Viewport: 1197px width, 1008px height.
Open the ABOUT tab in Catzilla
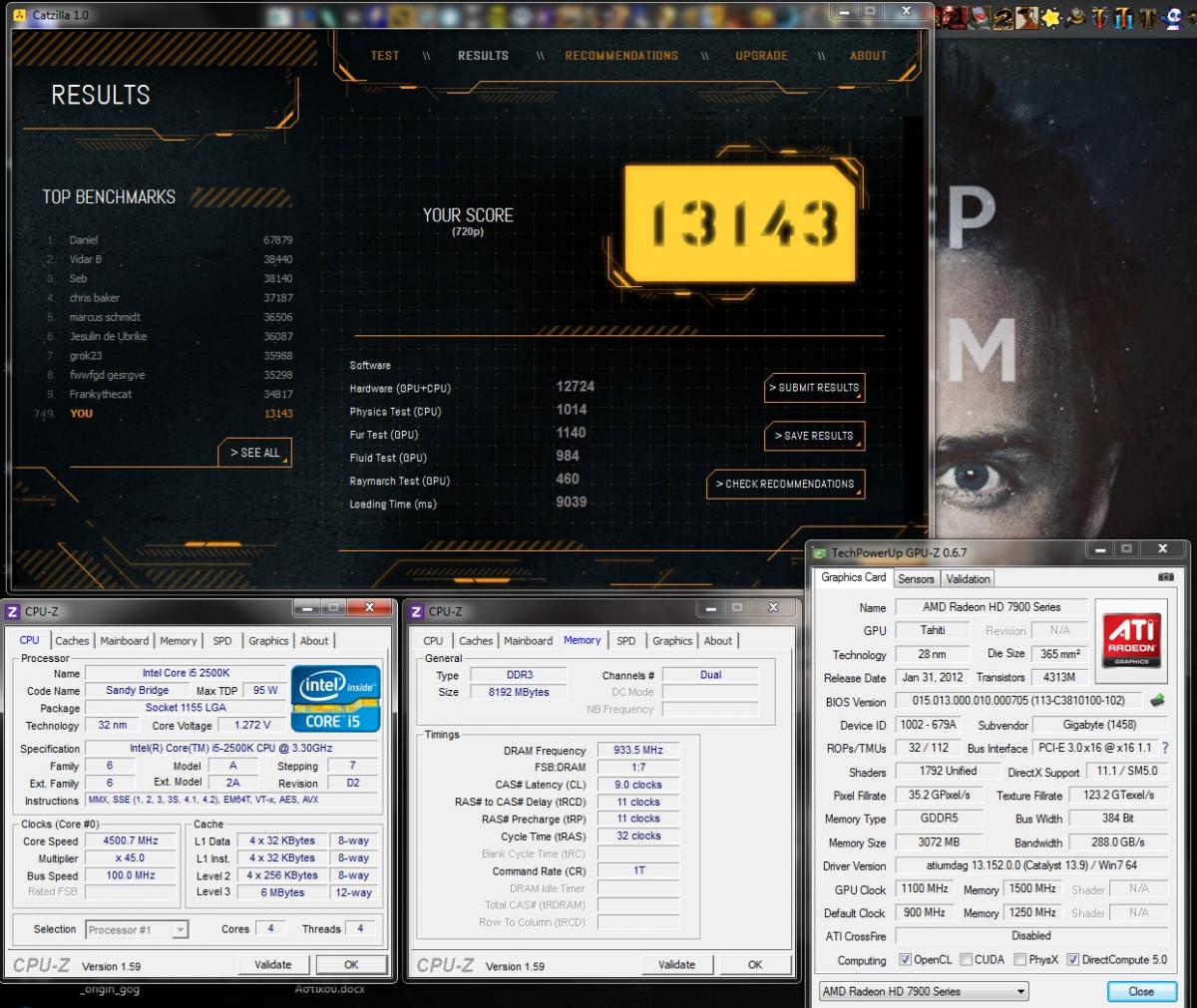point(868,56)
